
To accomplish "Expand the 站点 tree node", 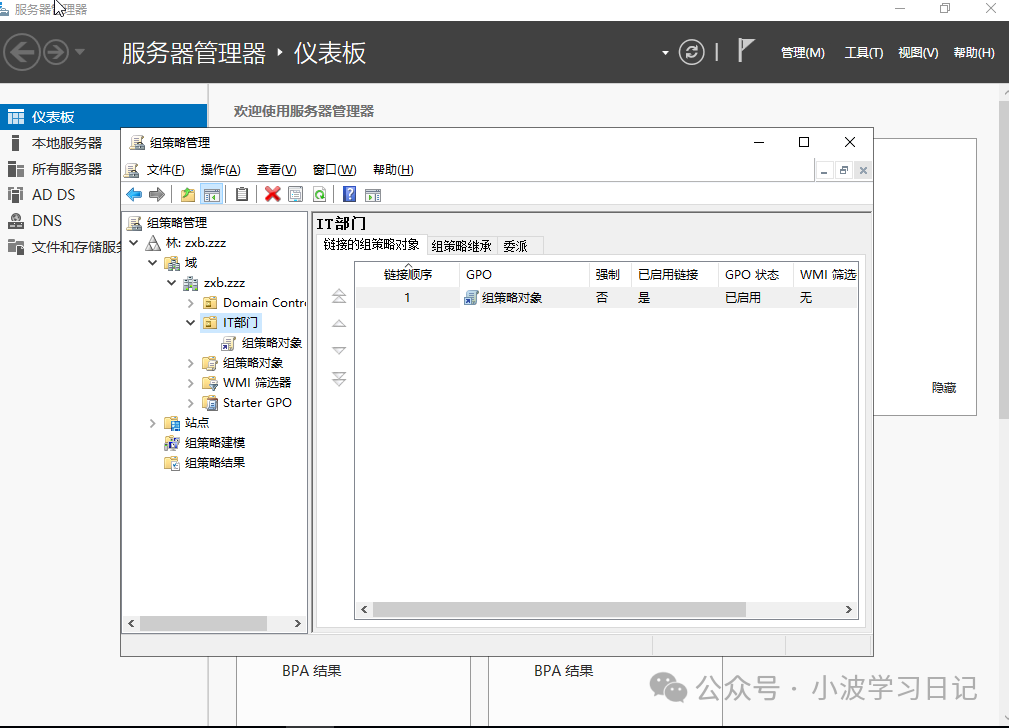I will click(x=152, y=422).
